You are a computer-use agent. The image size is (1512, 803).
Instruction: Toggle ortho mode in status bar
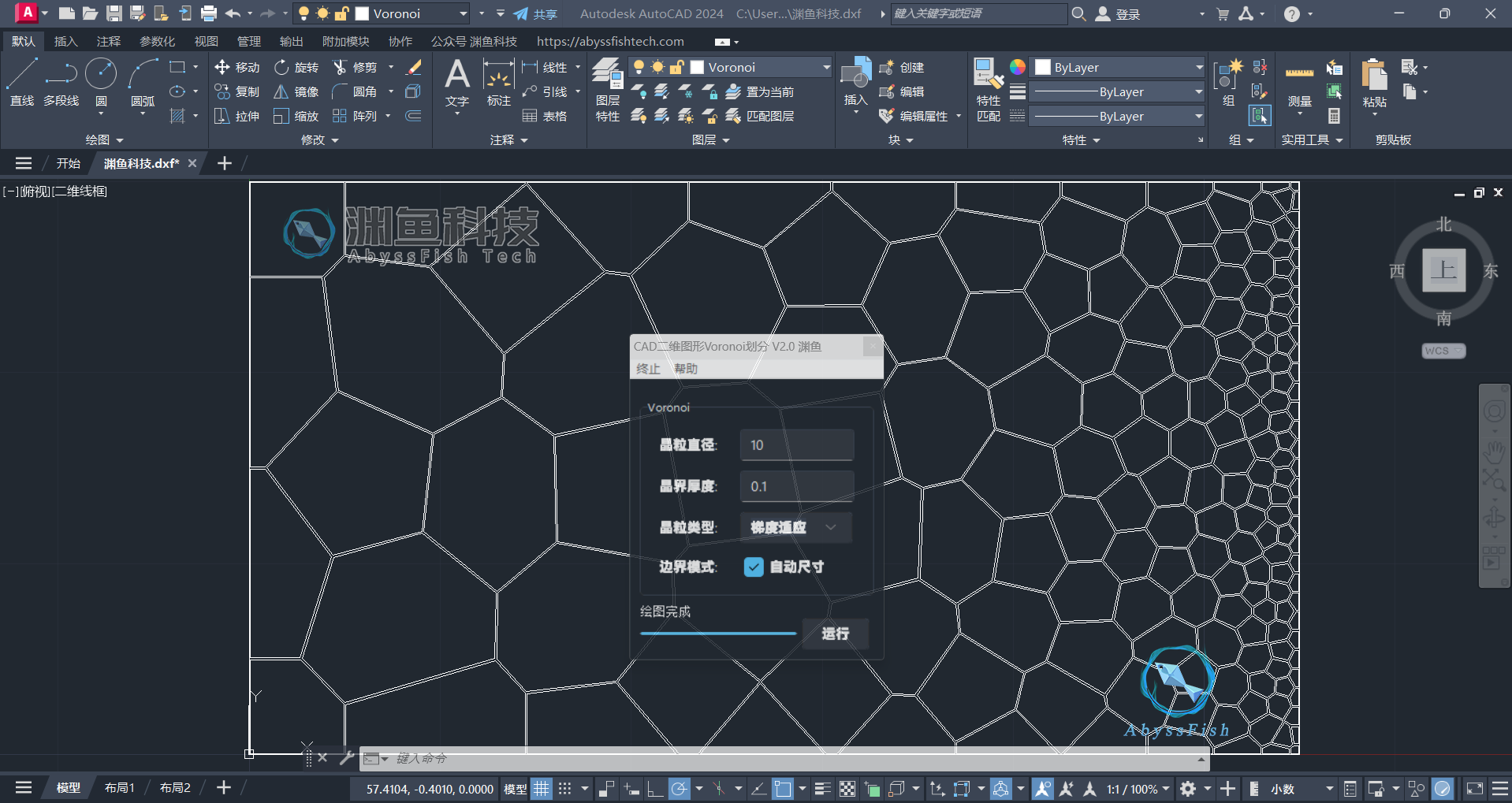(x=654, y=789)
